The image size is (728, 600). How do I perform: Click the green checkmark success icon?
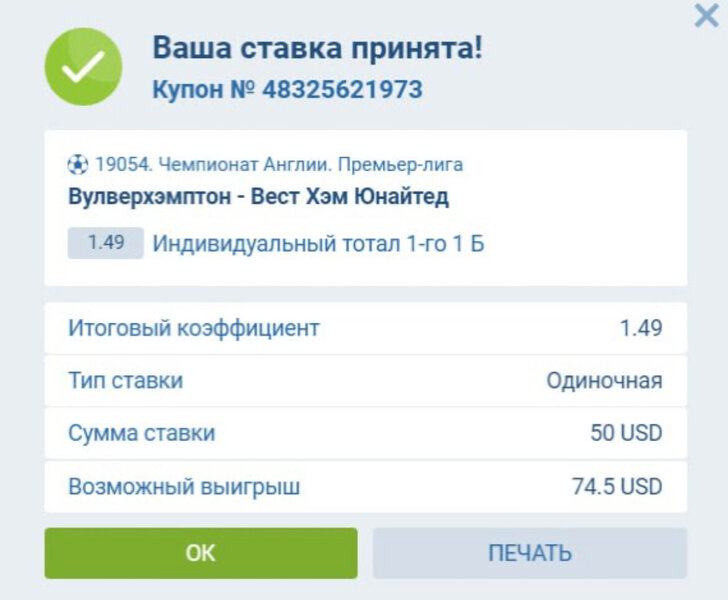click(83, 67)
